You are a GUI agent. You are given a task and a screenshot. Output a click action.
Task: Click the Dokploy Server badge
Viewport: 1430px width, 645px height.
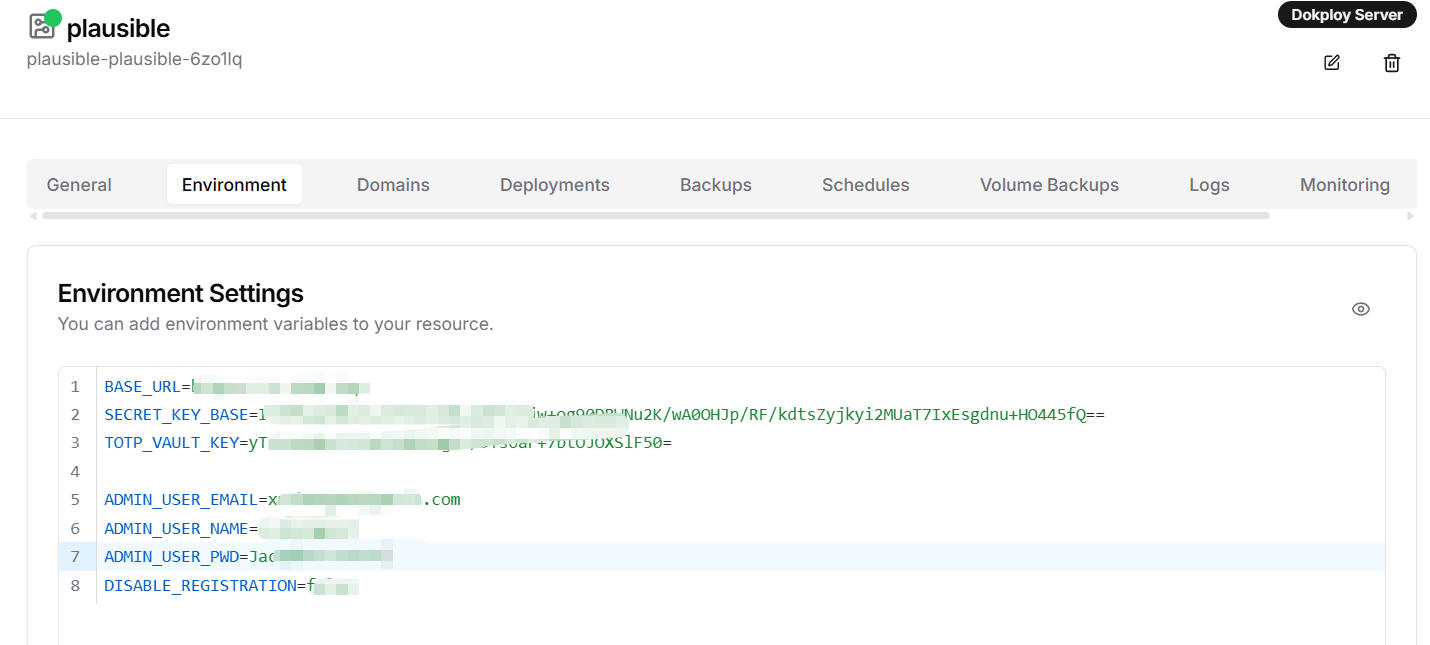(1346, 15)
